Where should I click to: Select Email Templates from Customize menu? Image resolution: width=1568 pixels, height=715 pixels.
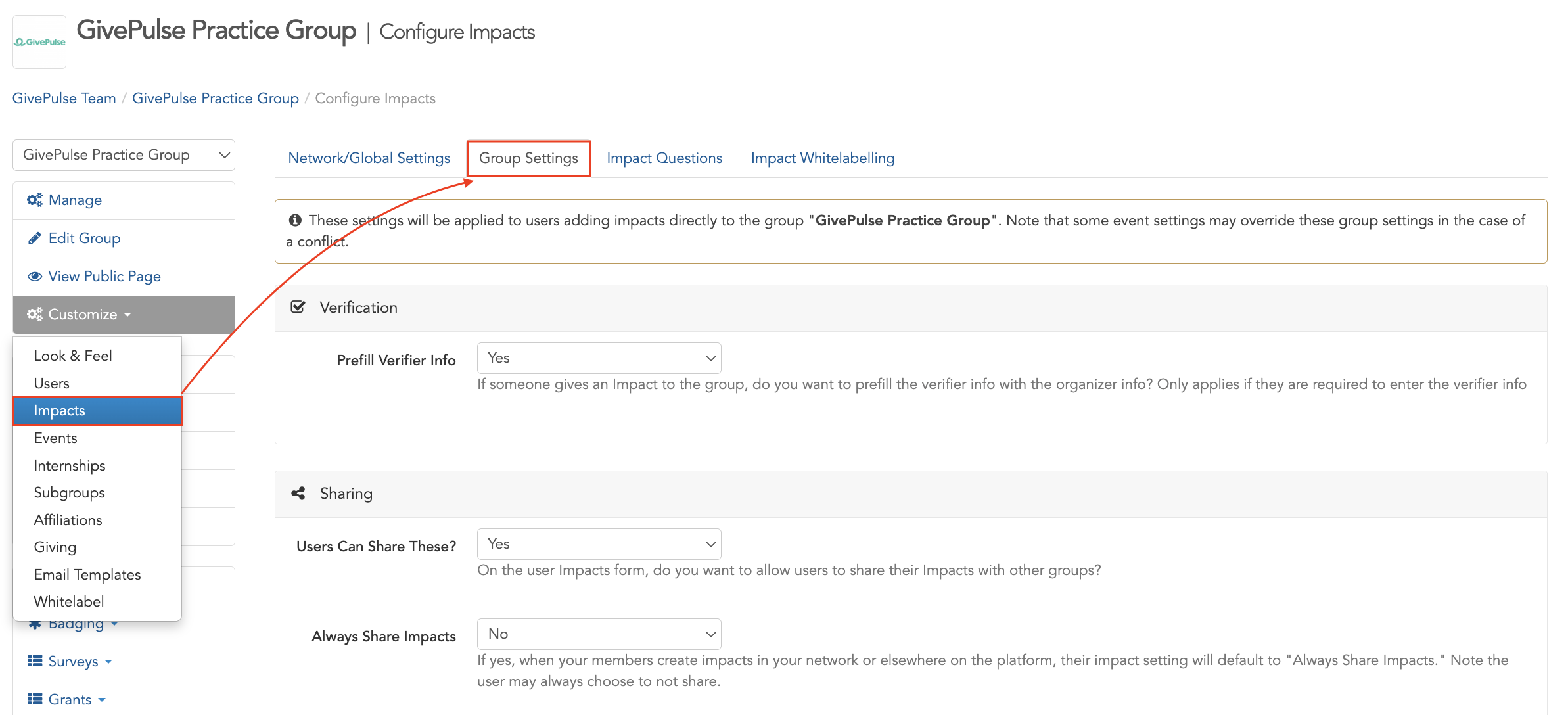[97, 575]
